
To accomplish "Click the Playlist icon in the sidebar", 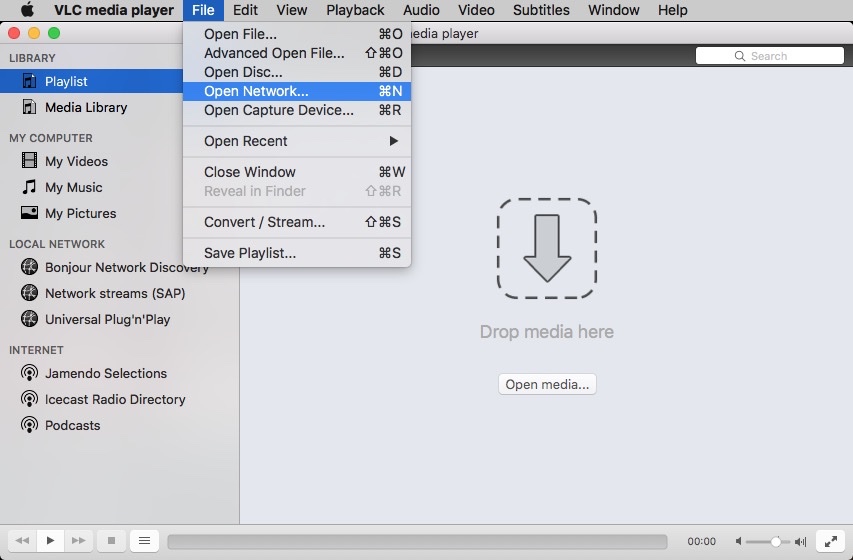I will tap(29, 81).
